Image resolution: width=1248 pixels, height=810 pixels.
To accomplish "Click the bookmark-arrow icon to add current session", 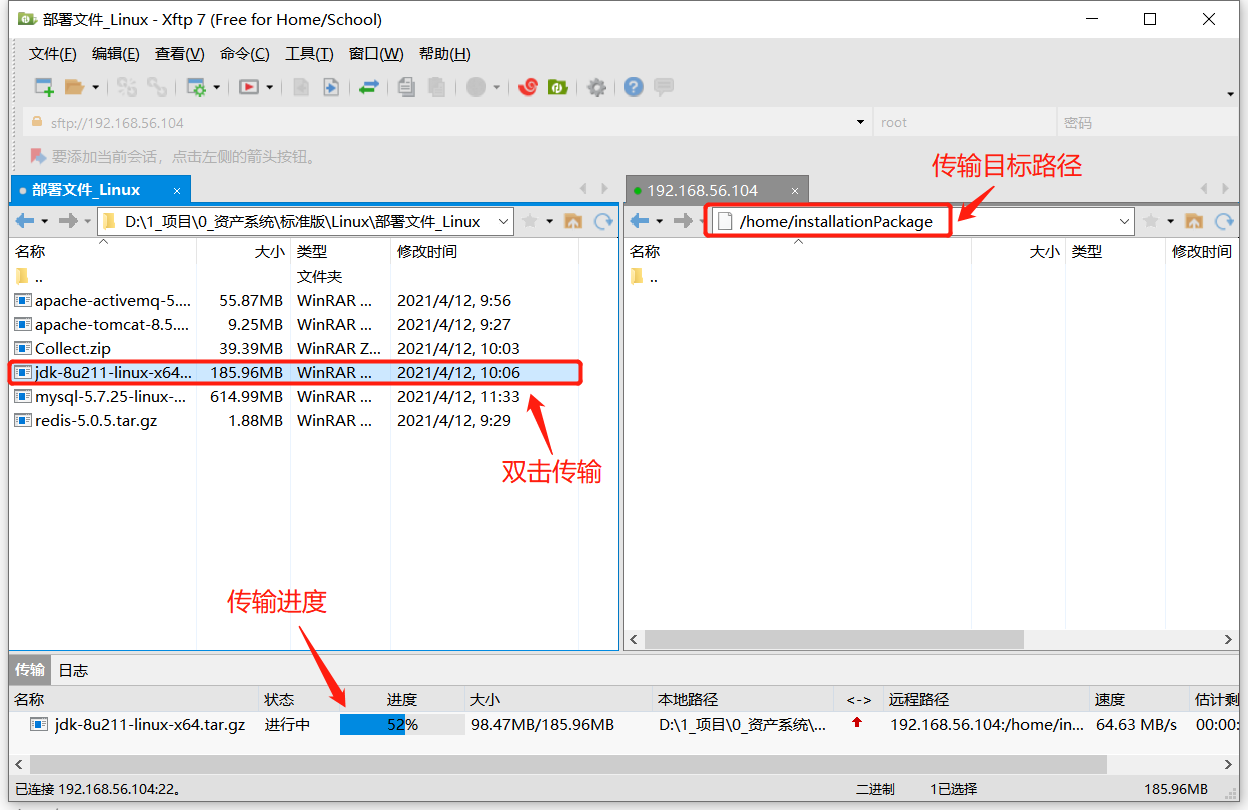I will pyautogui.click(x=37, y=156).
